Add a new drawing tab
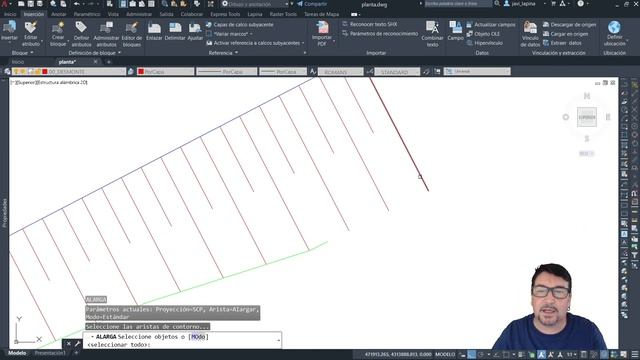 pyautogui.click(x=109, y=62)
